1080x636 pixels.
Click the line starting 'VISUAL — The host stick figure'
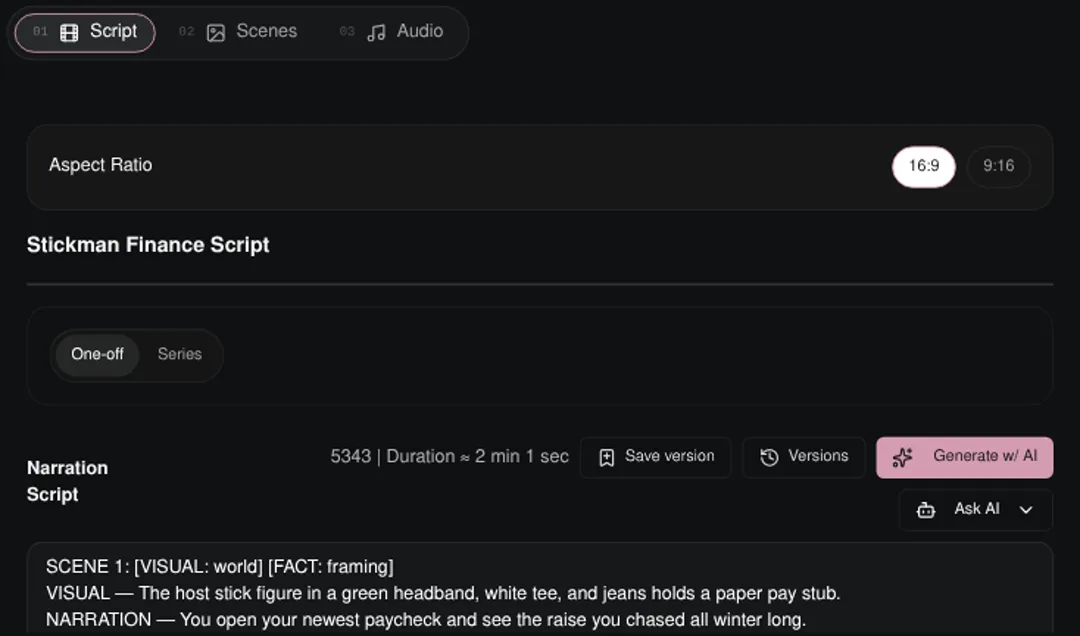443,593
